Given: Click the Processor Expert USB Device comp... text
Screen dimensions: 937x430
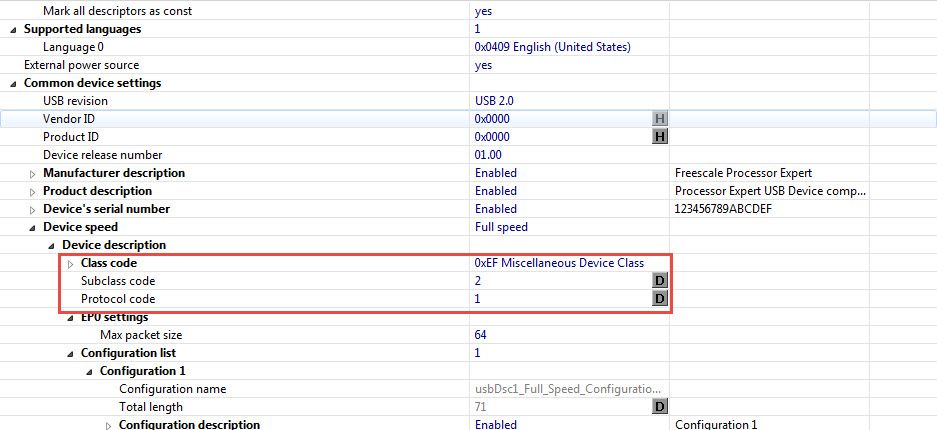Looking at the screenshot, I should click(x=770, y=191).
